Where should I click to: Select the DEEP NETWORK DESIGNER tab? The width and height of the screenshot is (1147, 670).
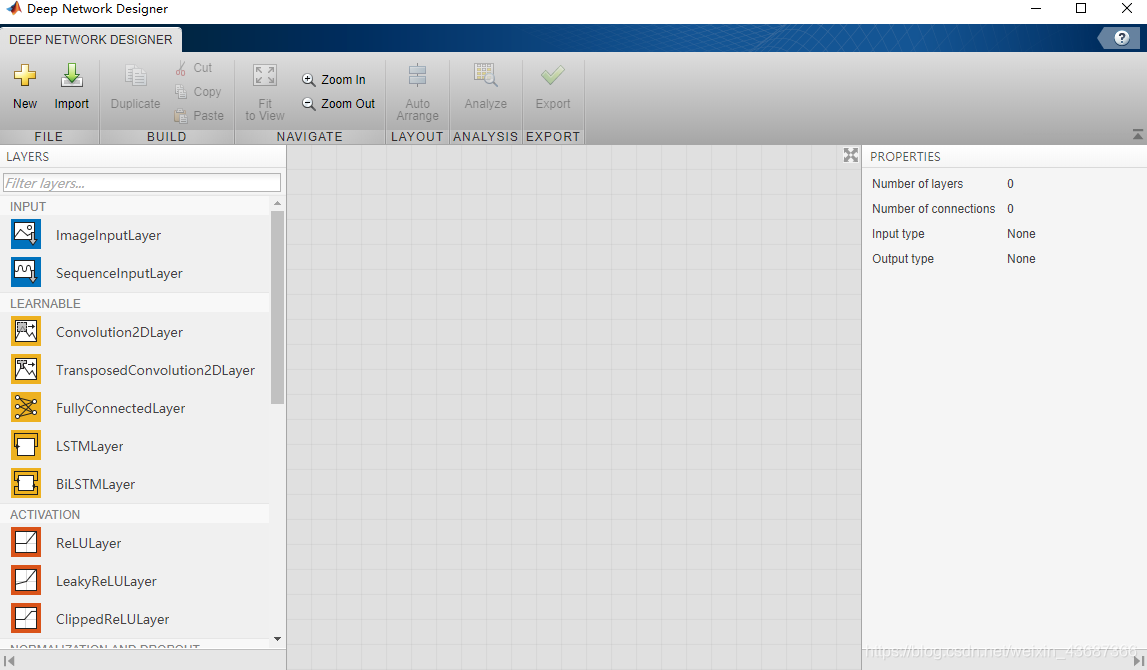pyautogui.click(x=91, y=39)
